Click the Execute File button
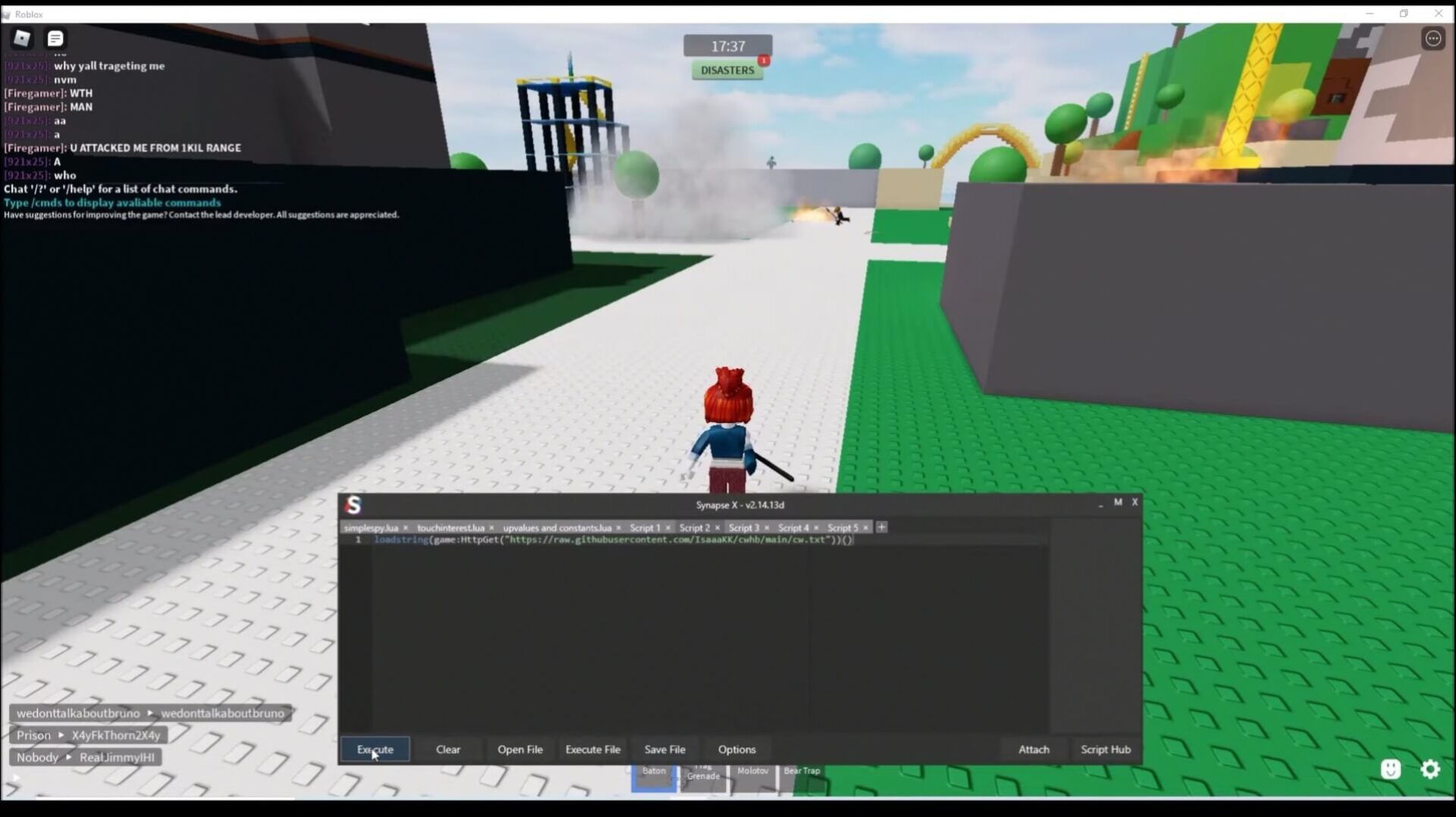 coord(593,749)
